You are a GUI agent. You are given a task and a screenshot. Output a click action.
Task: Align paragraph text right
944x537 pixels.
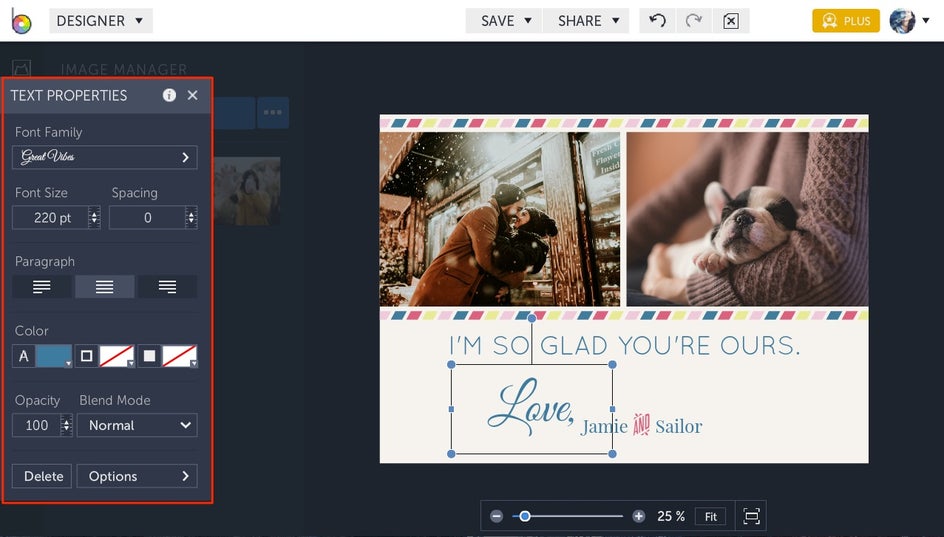167,287
